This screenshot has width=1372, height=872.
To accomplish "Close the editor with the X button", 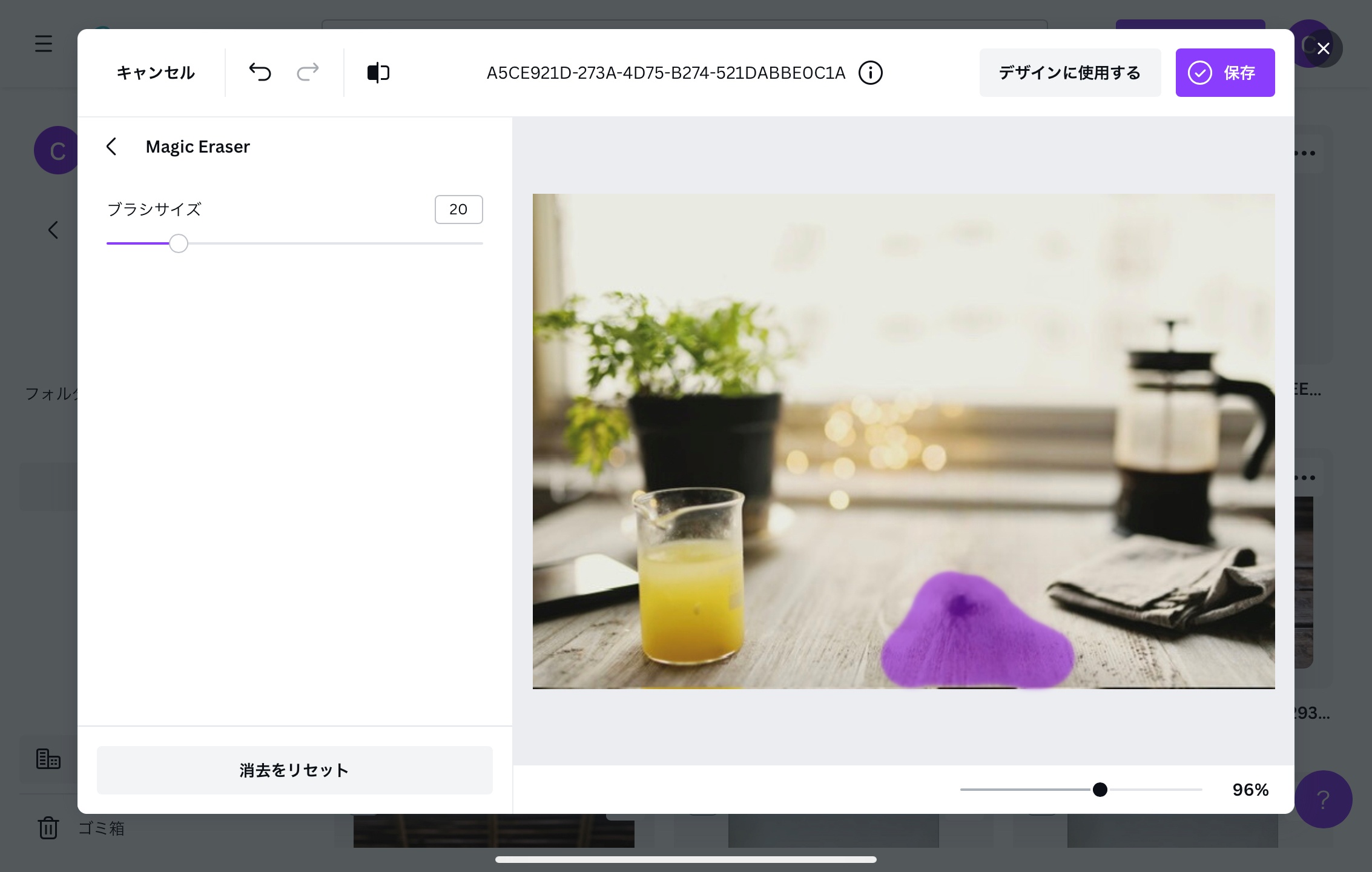I will pos(1323,48).
